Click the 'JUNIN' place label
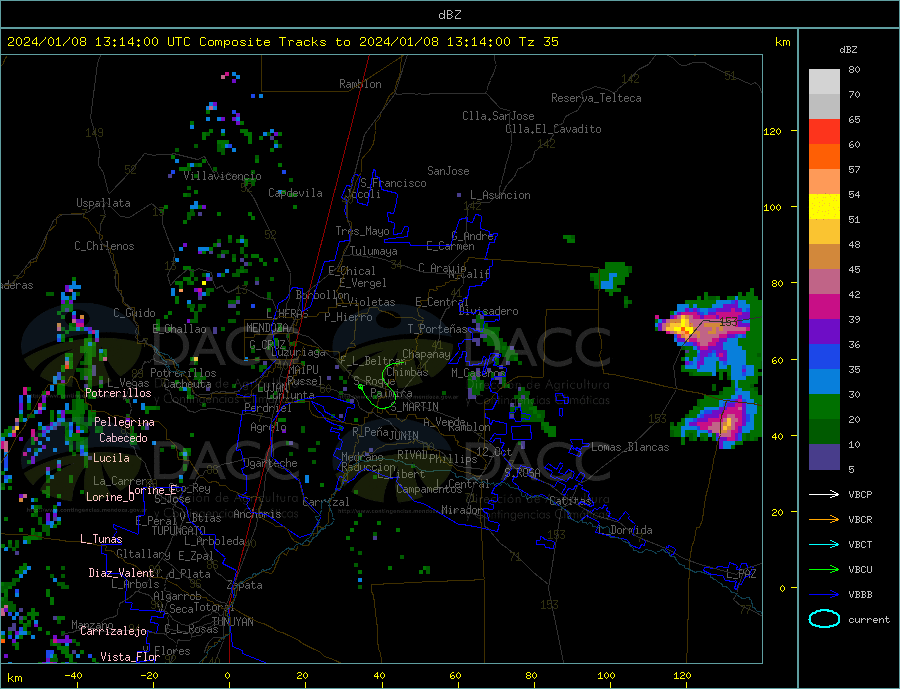Screen dimensions: 900x689 tap(404, 436)
